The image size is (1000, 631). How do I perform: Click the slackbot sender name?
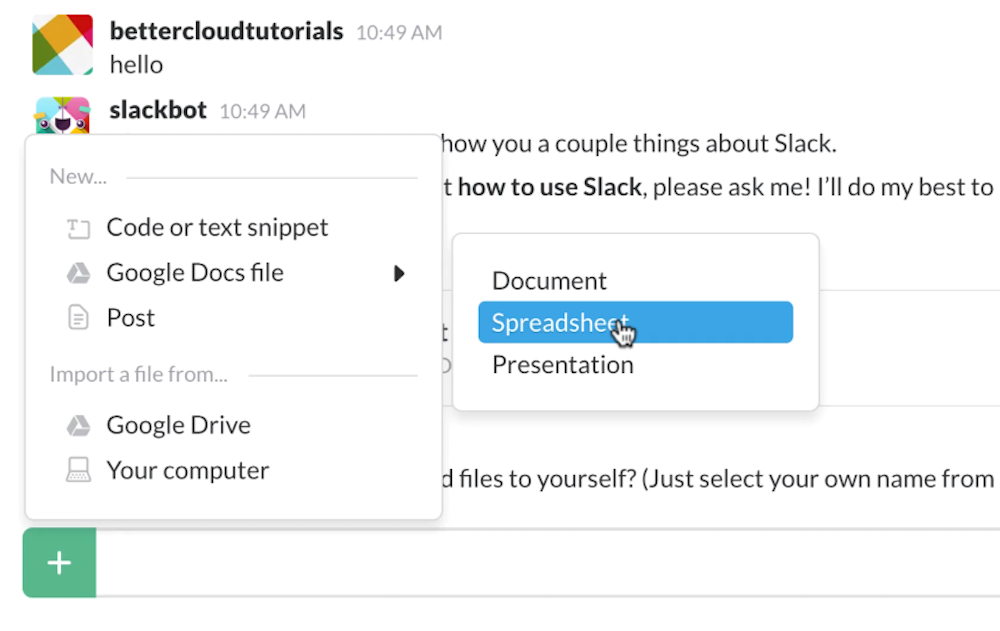point(158,110)
